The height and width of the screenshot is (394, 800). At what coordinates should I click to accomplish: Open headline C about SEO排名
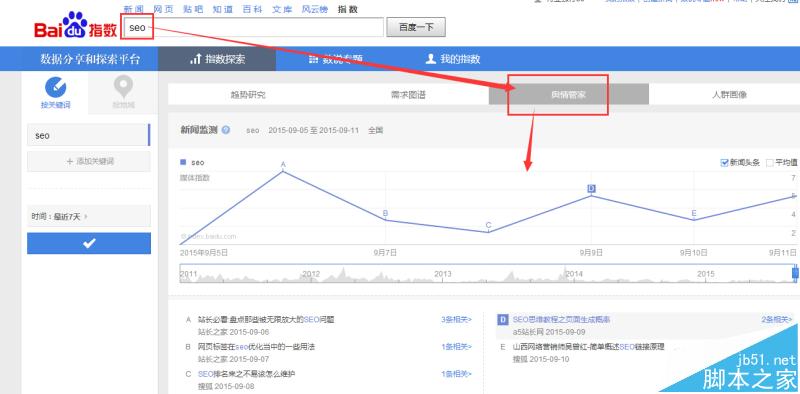[247, 374]
